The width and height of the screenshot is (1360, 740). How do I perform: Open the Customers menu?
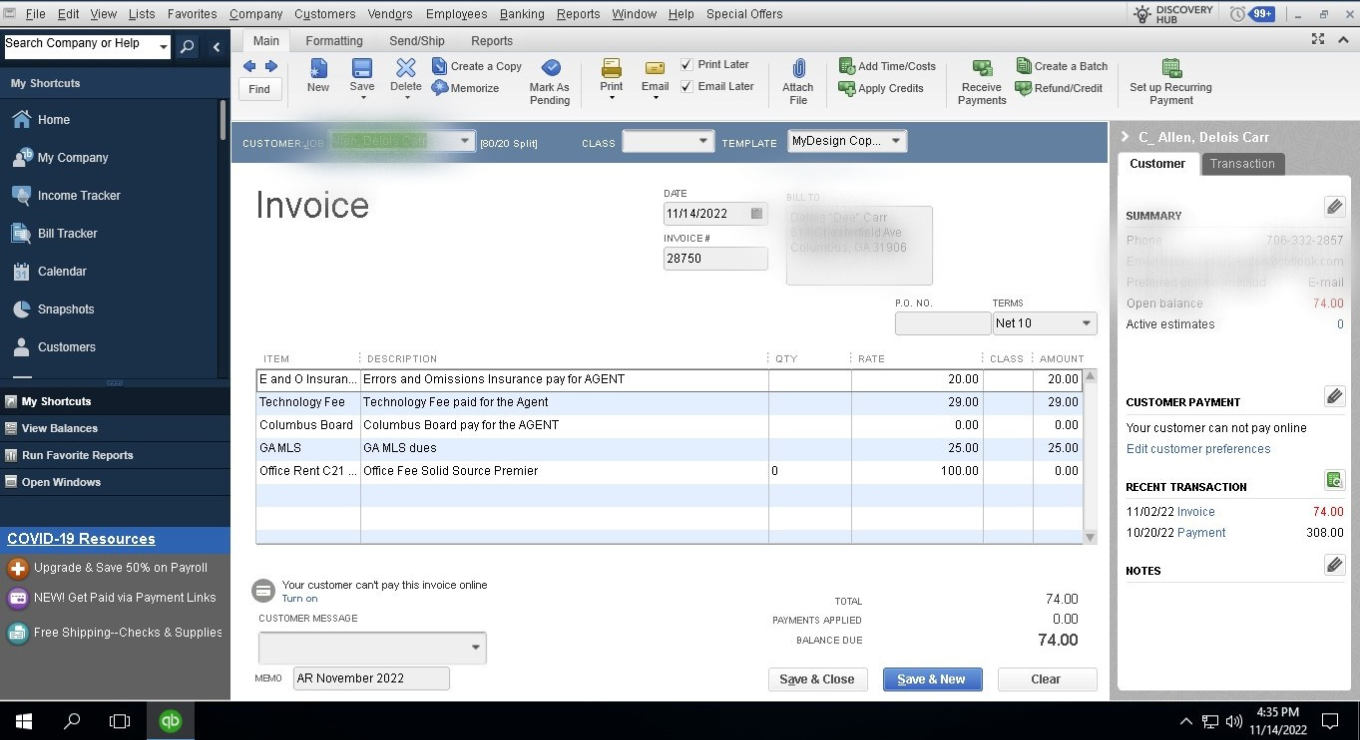click(324, 14)
